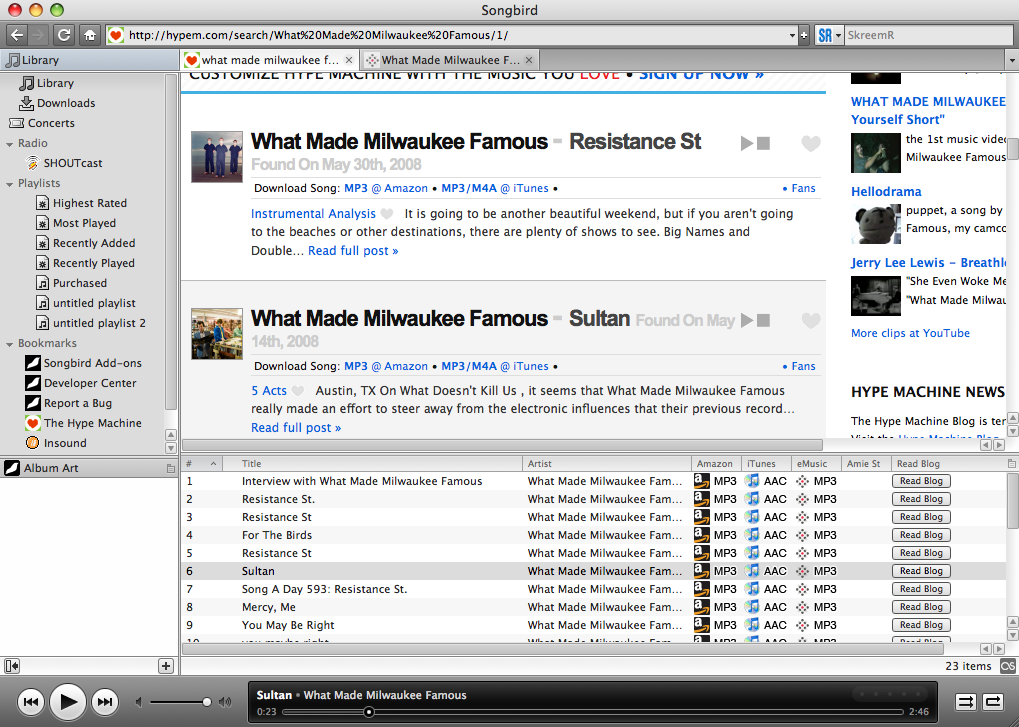Open the column picker at the table header end
1019x727 pixels.
(x=1011, y=464)
